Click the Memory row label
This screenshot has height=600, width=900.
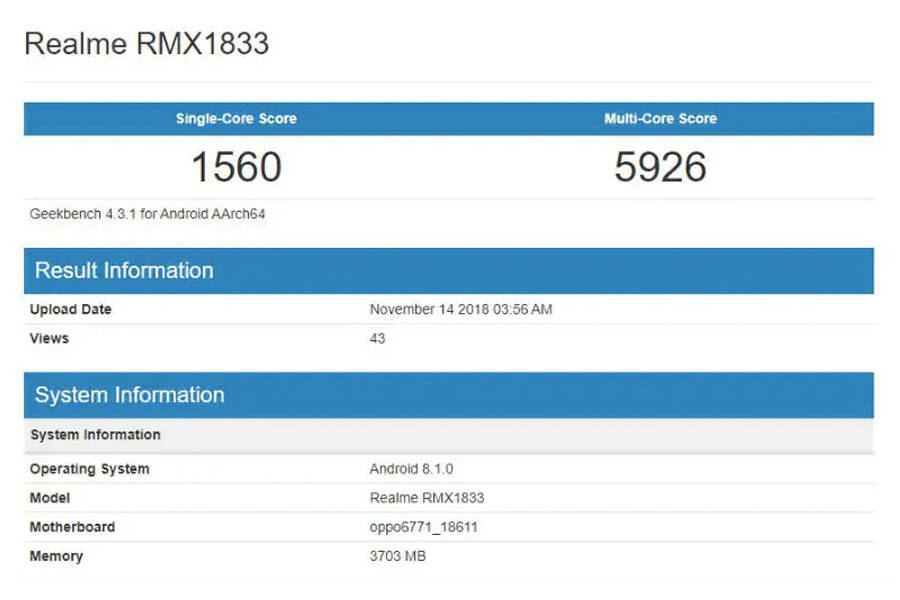56,557
